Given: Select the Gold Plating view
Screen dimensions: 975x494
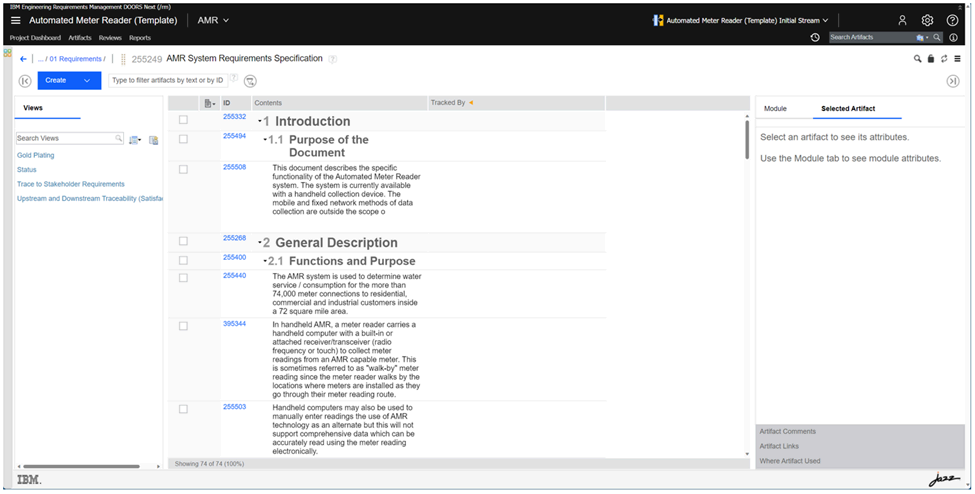Looking at the screenshot, I should click(35, 155).
